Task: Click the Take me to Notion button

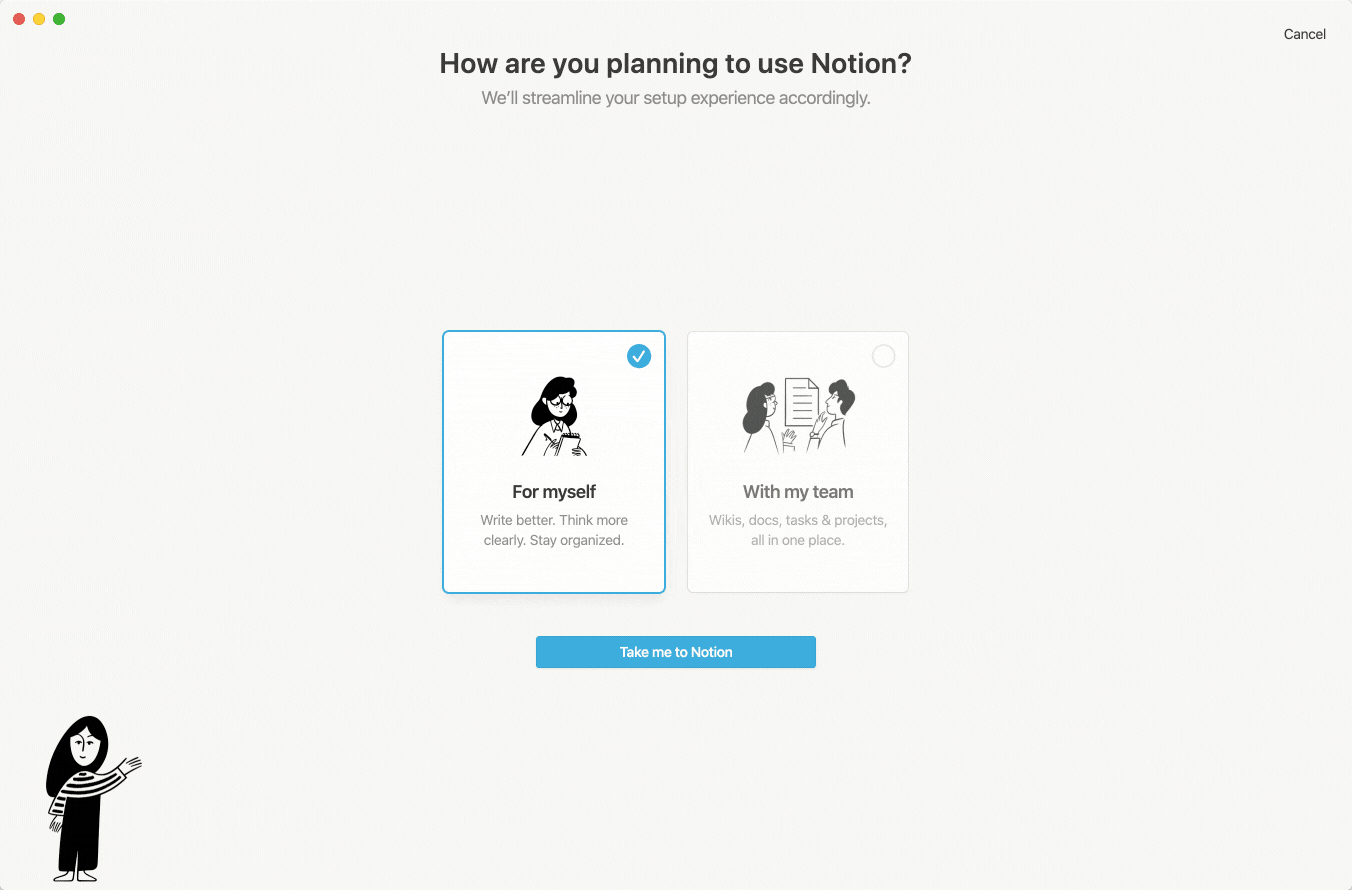Action: 676,652
